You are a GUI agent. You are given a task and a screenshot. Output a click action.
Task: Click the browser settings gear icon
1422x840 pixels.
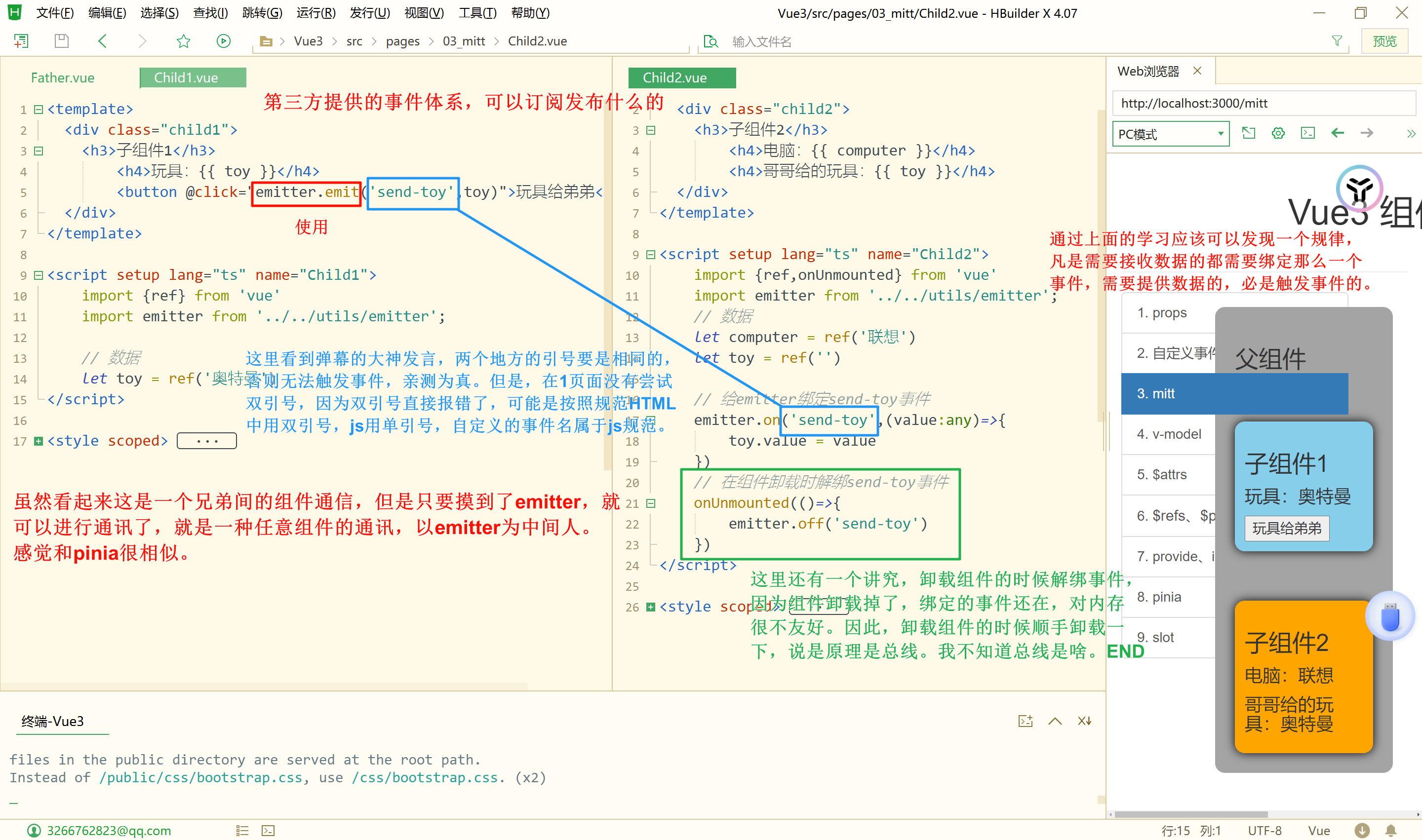pos(1278,133)
